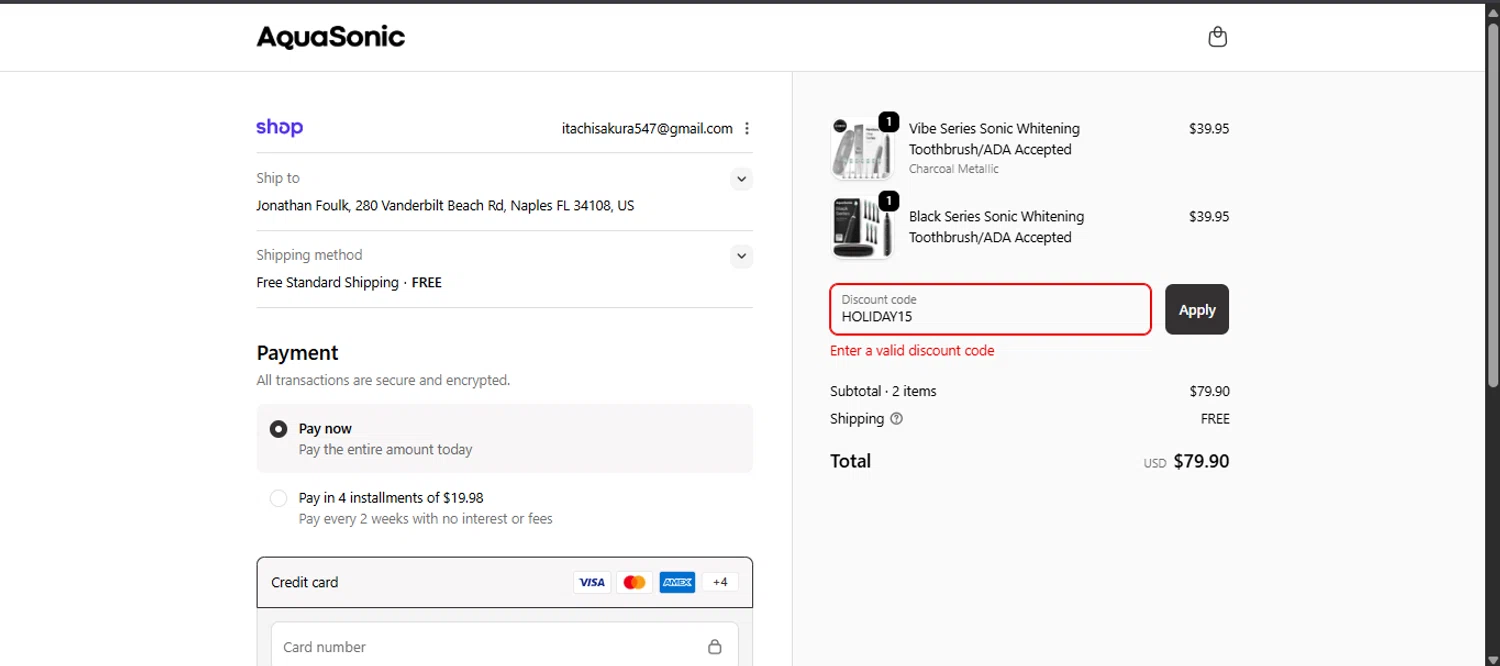Open the shopping bag cart icon
Screen dimensions: 1500x666
point(1217,37)
